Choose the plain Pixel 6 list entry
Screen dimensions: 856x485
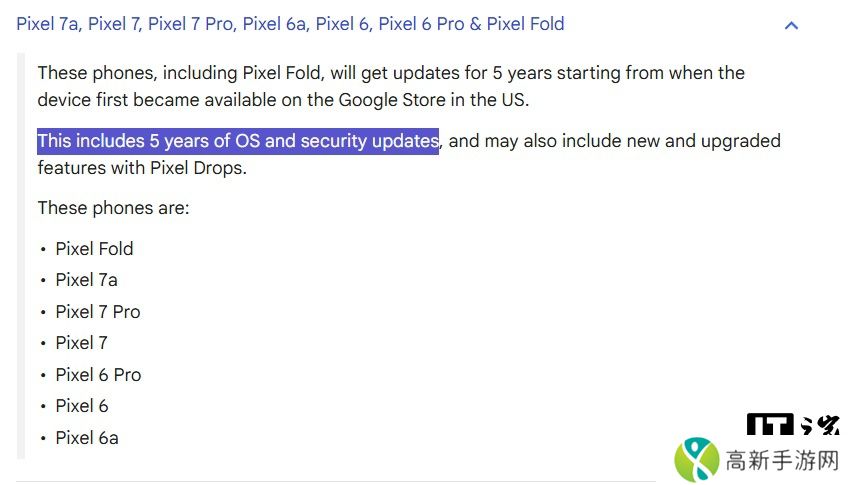tap(81, 406)
